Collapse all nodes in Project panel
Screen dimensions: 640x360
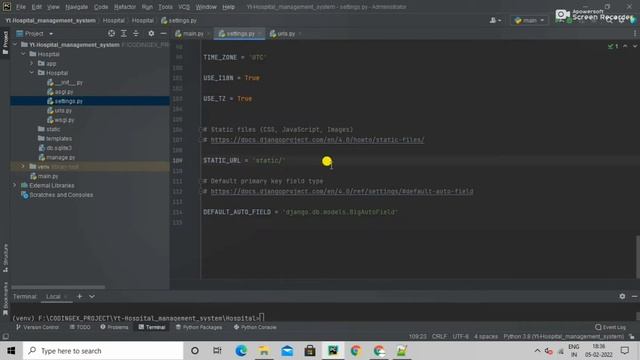point(136,33)
